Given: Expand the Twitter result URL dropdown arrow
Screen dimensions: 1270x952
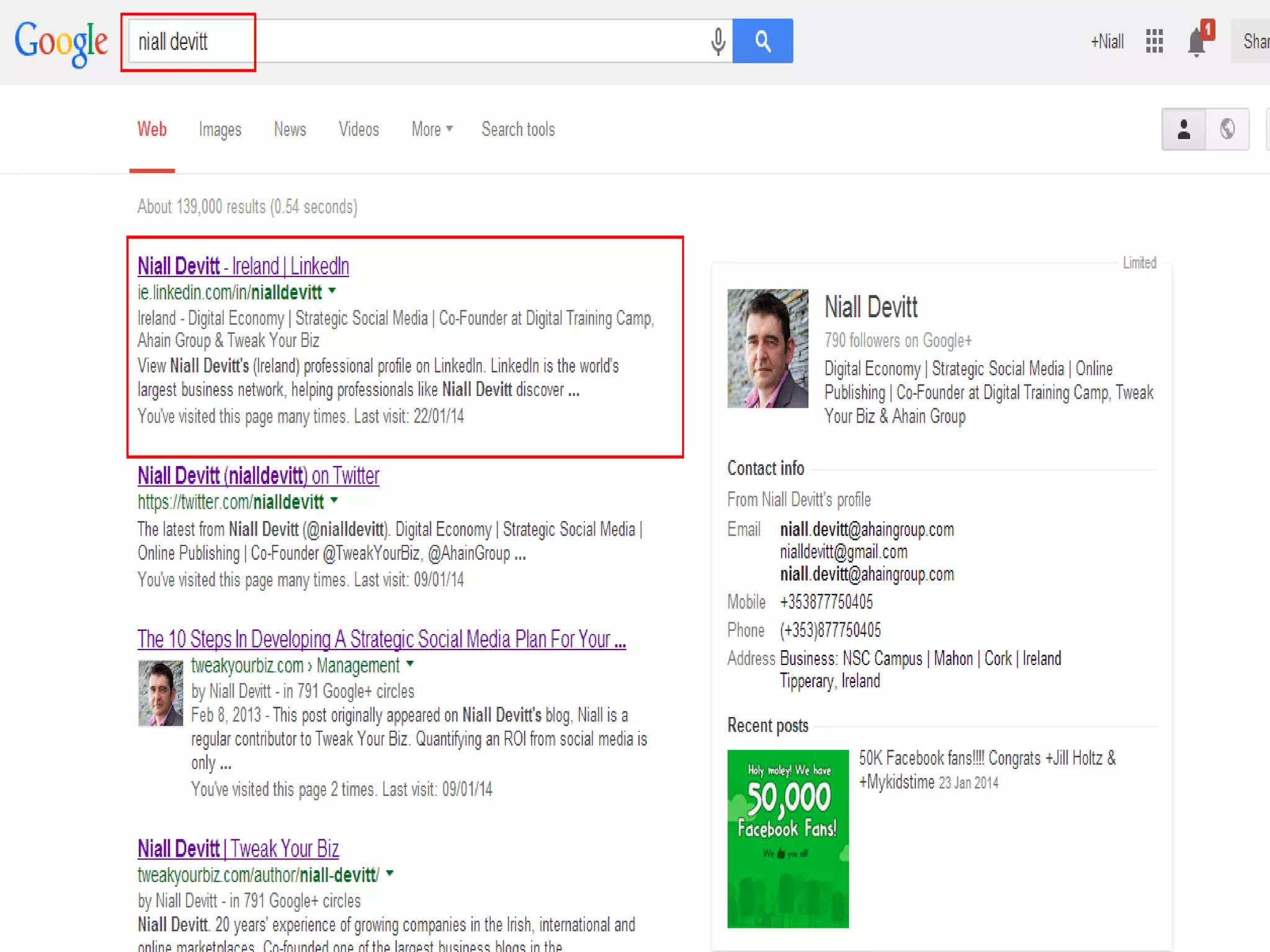Looking at the screenshot, I should pyautogui.click(x=334, y=500).
